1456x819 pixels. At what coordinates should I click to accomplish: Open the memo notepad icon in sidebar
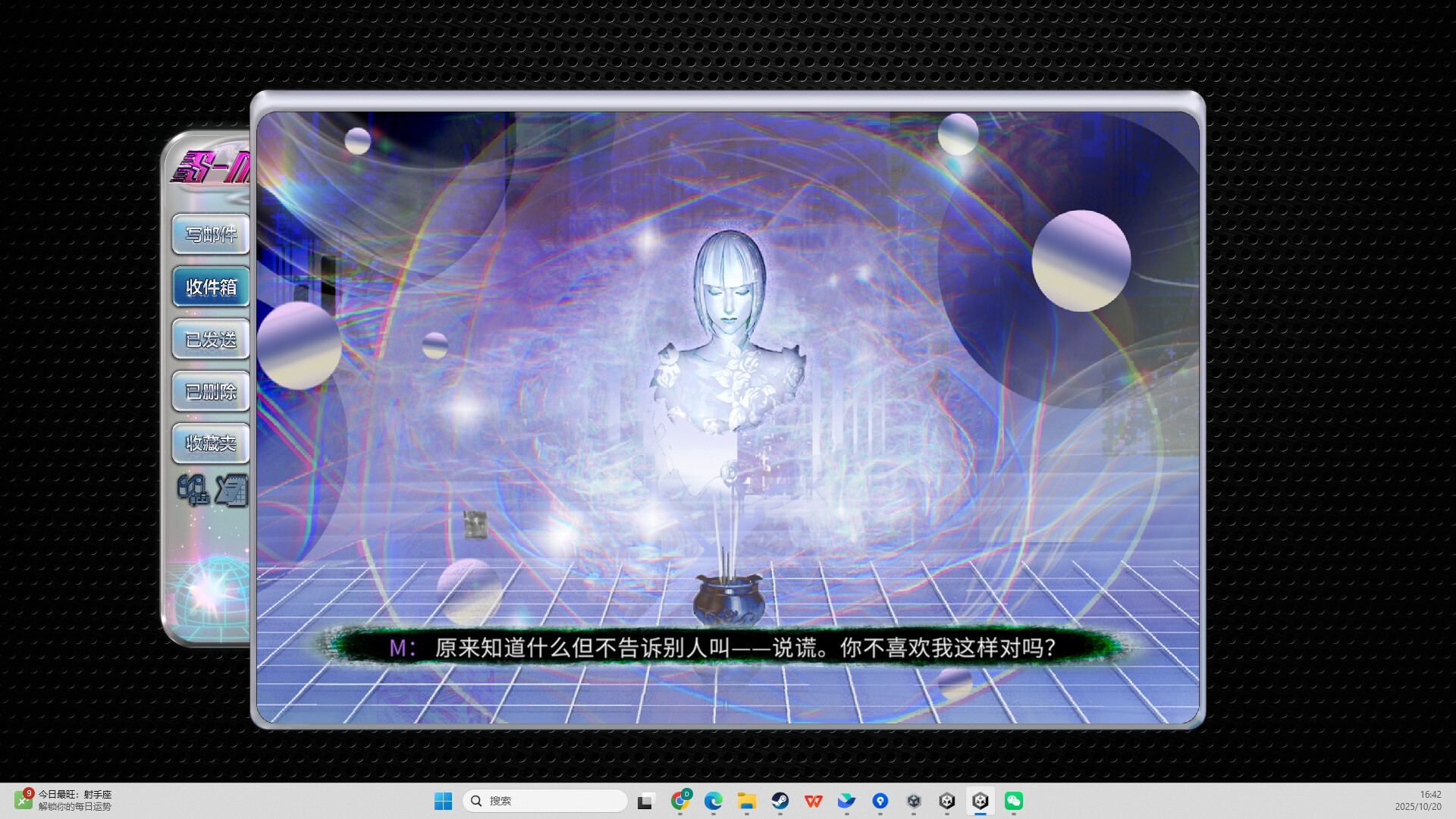tap(231, 491)
